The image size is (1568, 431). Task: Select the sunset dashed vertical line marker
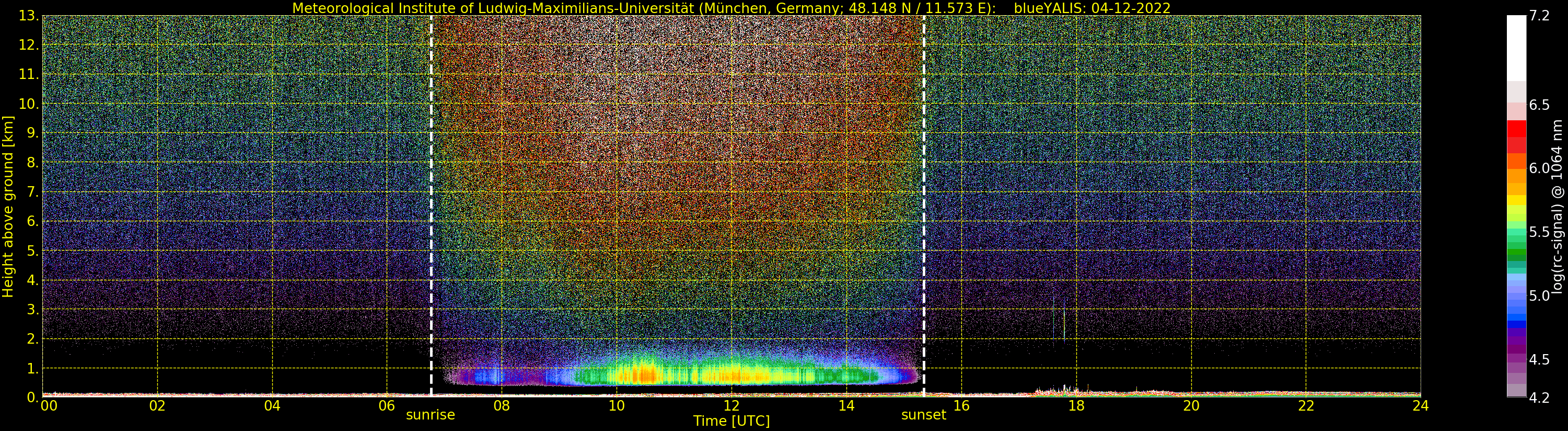point(924,206)
